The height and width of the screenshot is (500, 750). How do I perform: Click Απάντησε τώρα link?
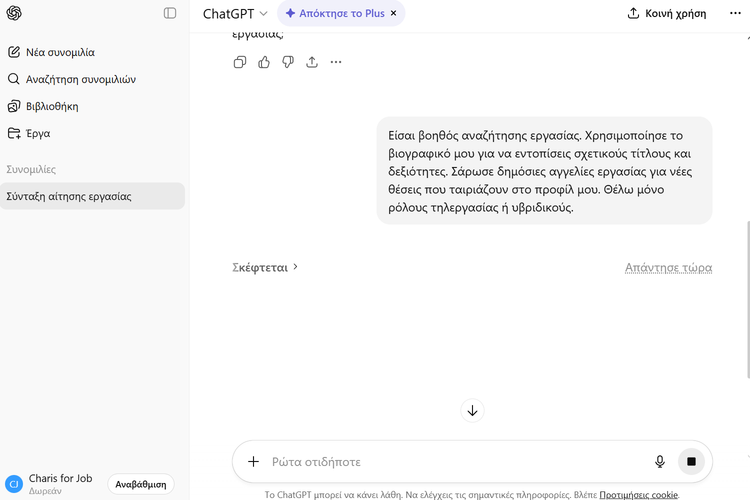point(668,267)
